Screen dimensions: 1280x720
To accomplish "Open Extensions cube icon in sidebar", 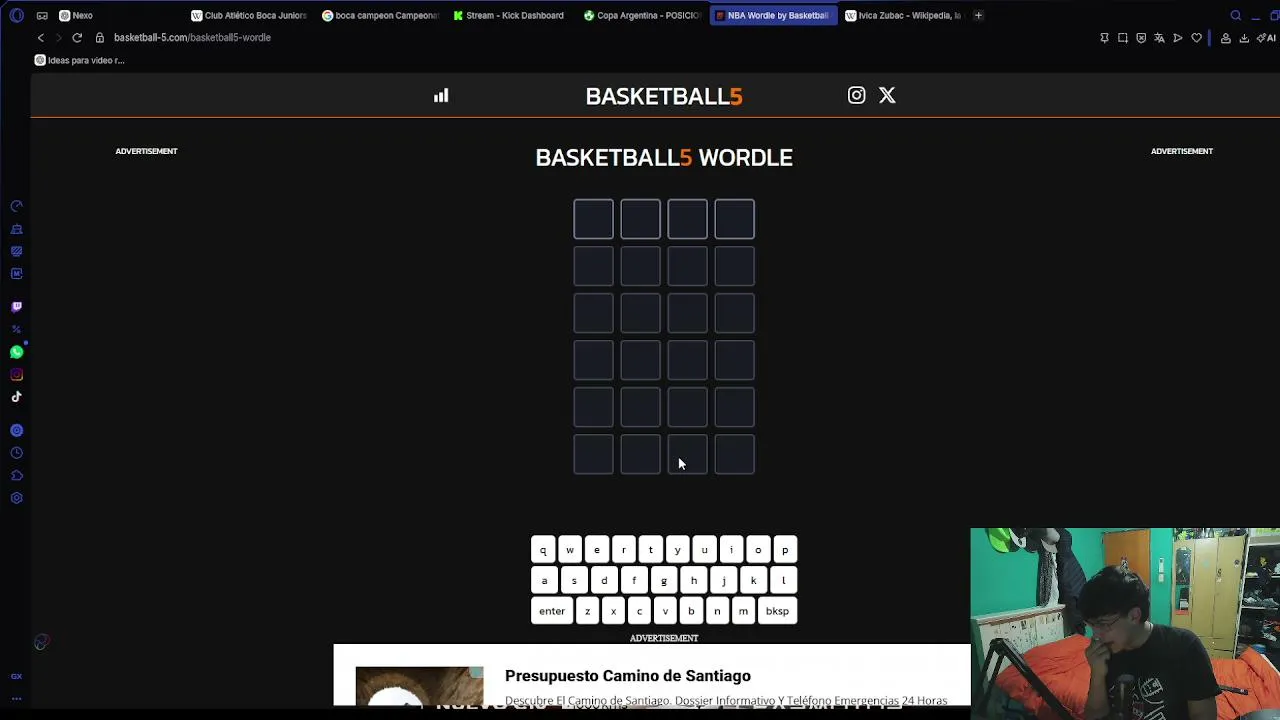I will coord(16,476).
